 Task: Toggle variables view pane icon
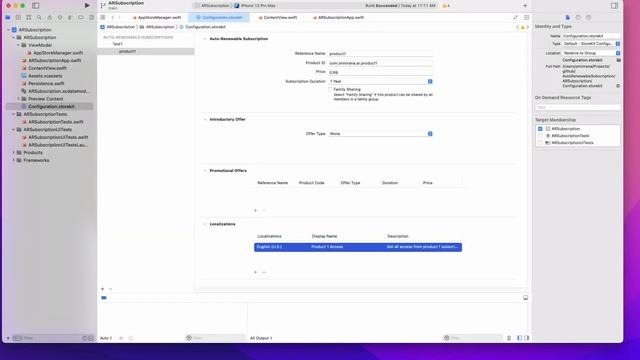[519, 338]
